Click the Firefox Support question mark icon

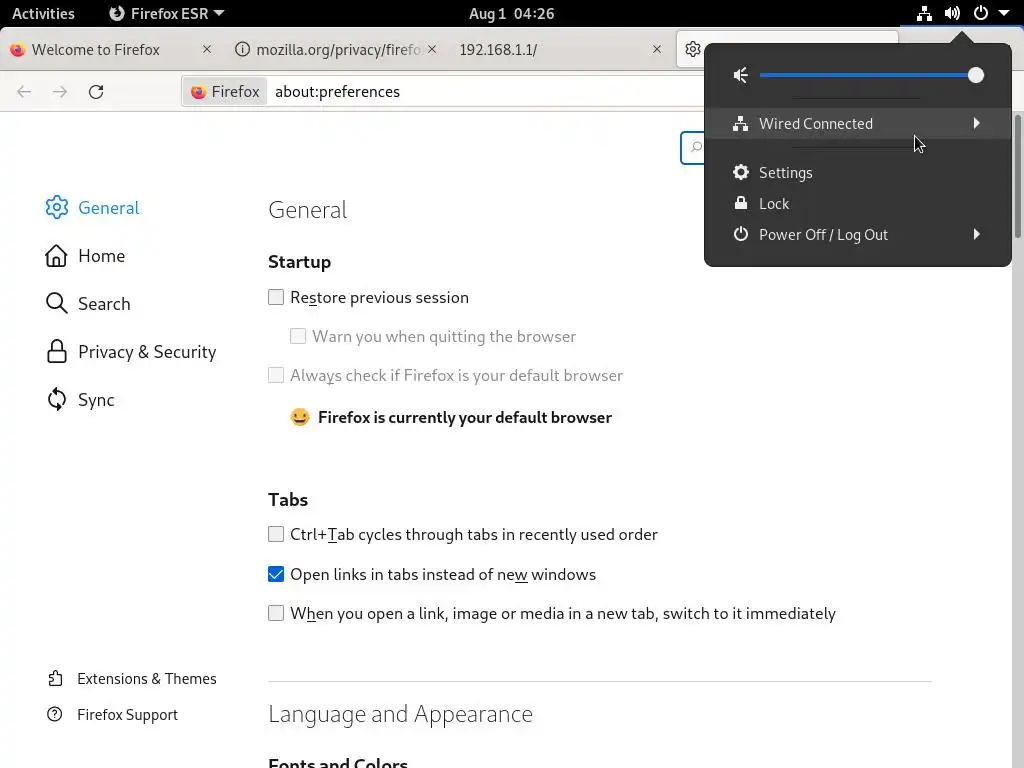[56, 715]
